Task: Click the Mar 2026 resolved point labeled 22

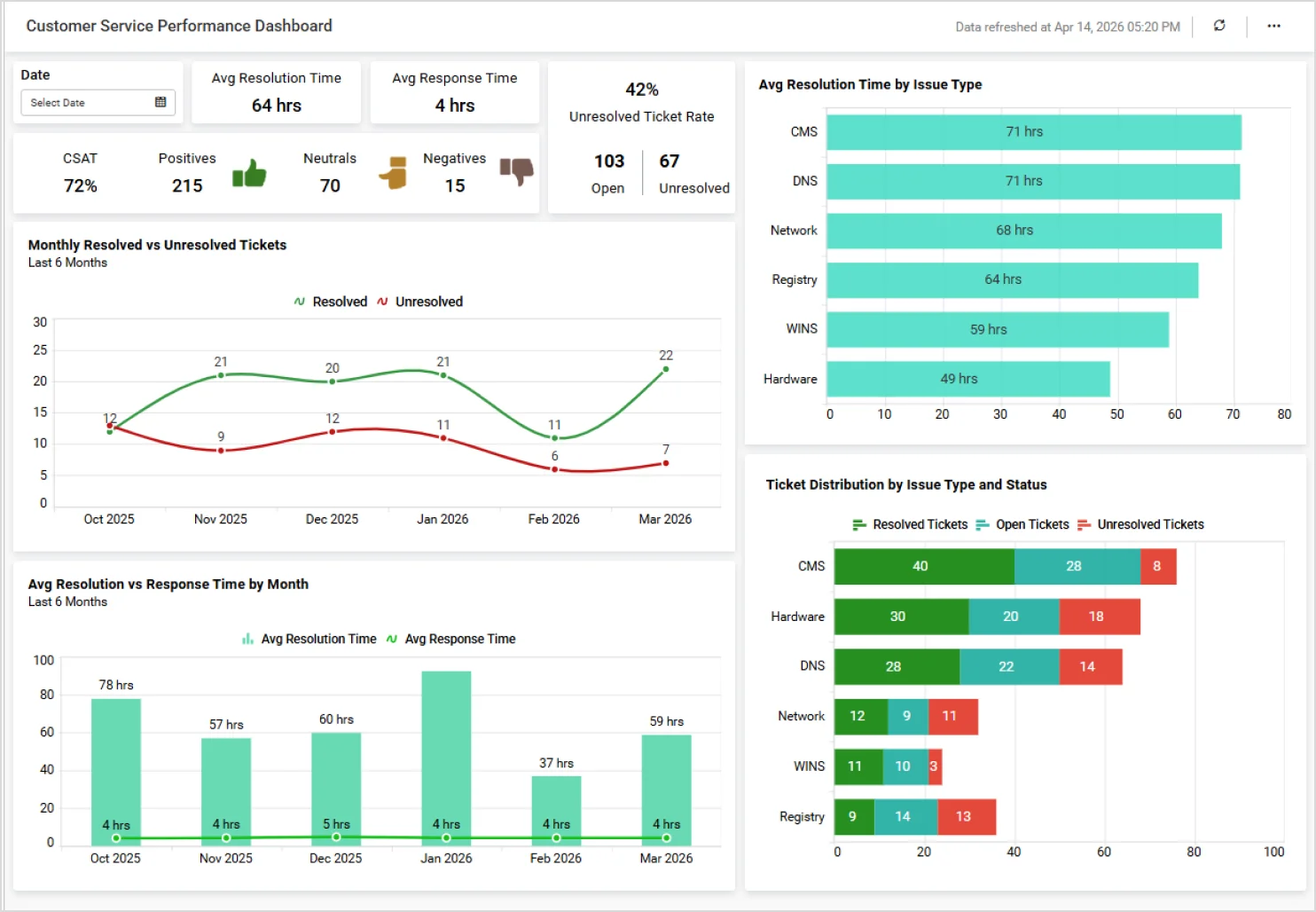Action: point(666,369)
